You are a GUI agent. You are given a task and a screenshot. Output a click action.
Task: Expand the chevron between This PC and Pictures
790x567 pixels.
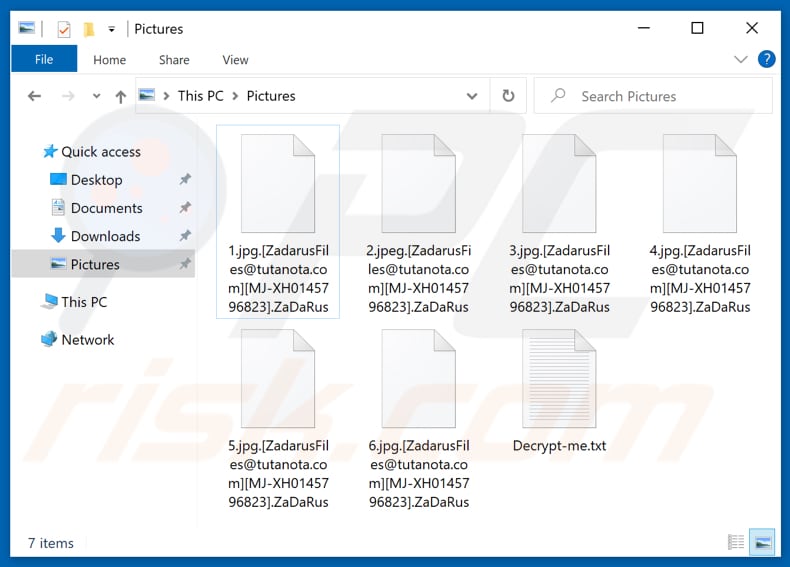pyautogui.click(x=235, y=96)
